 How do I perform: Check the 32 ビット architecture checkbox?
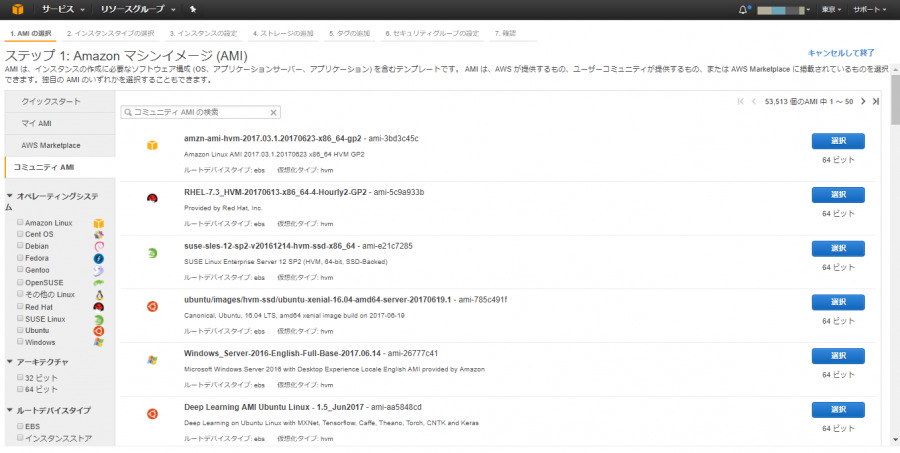[x=20, y=377]
